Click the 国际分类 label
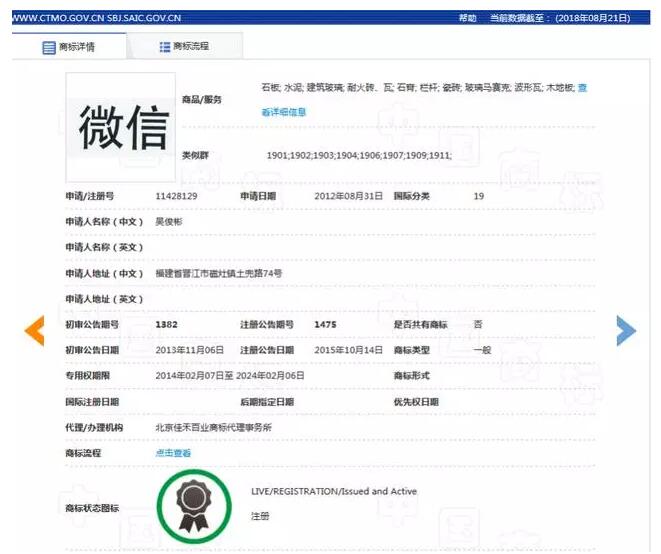The image size is (661, 554). [411, 196]
